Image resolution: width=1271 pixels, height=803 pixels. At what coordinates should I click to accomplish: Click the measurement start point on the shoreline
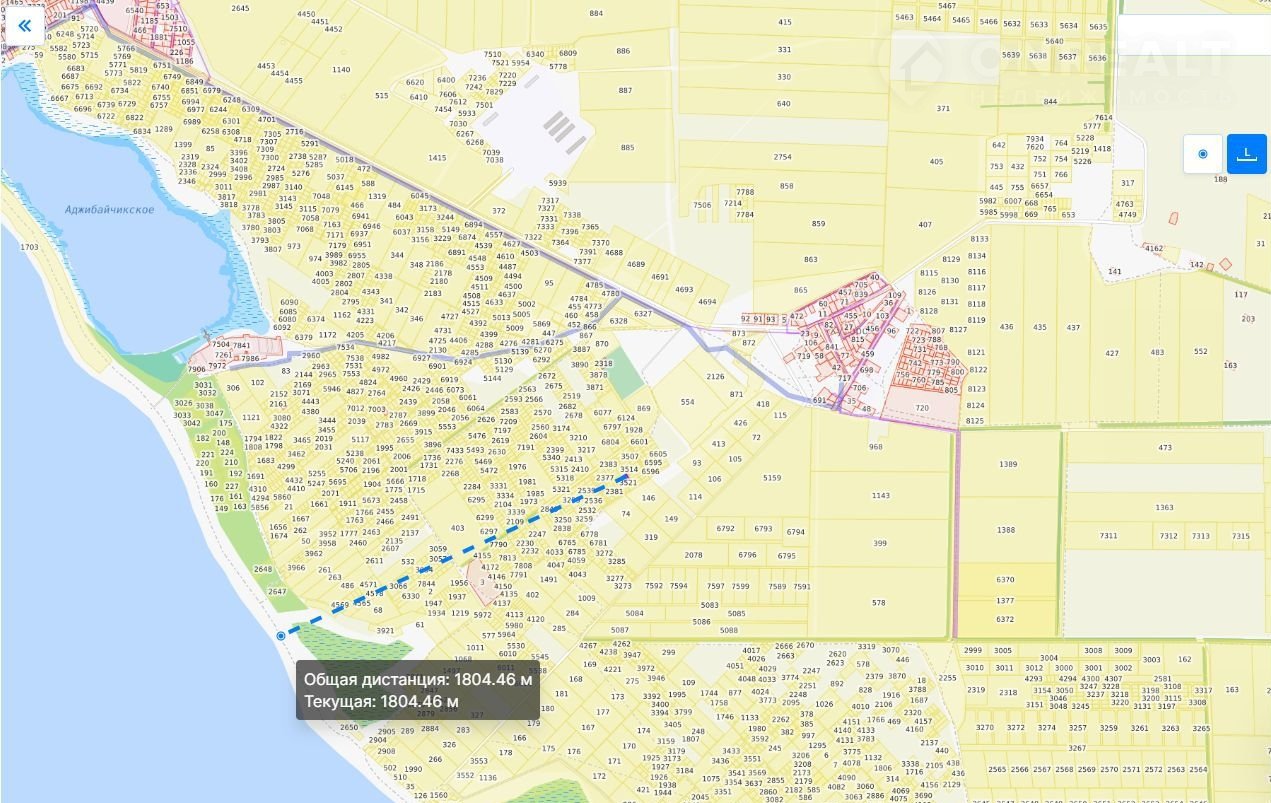[281, 635]
